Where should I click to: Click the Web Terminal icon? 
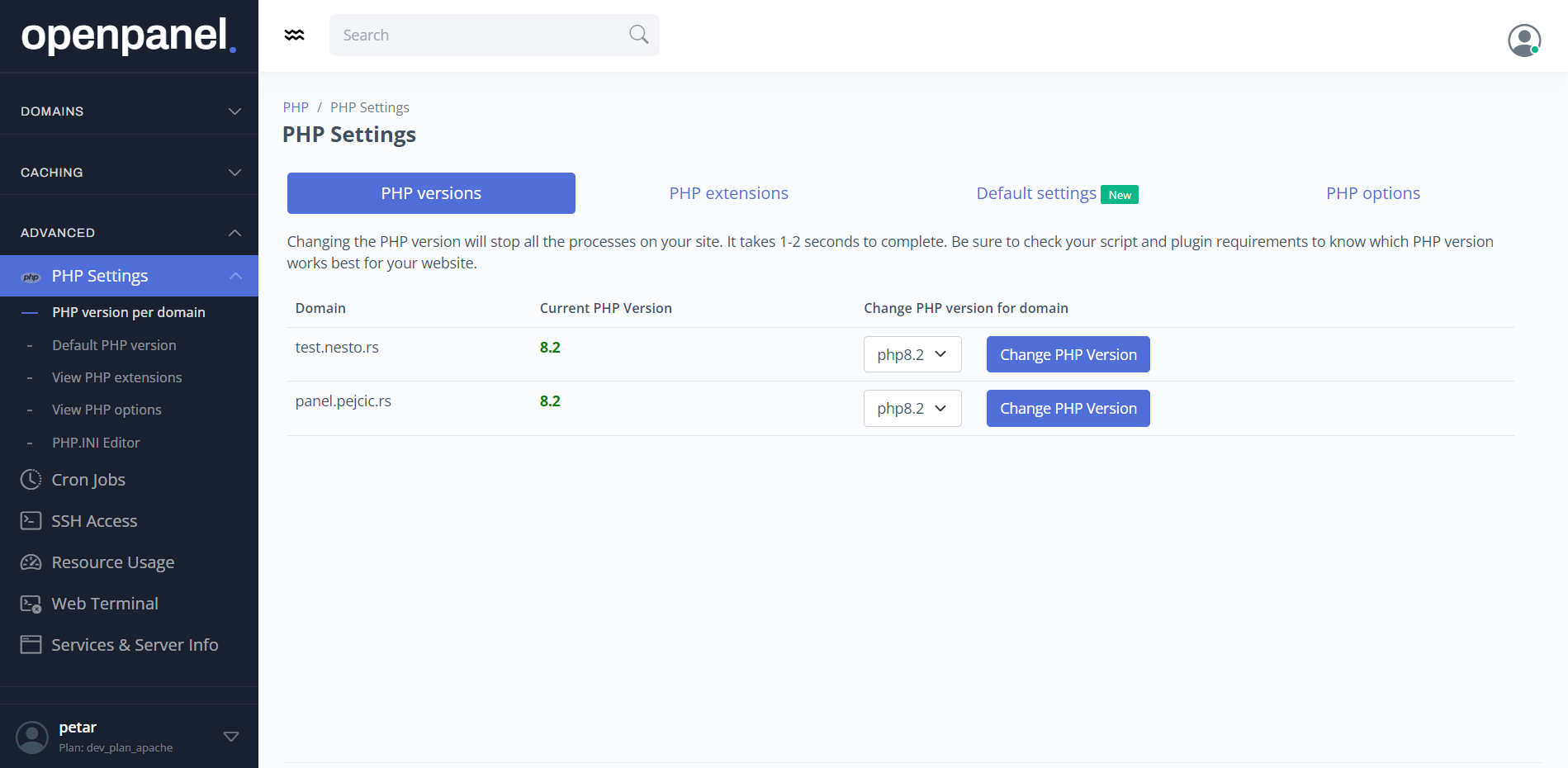[31, 604]
